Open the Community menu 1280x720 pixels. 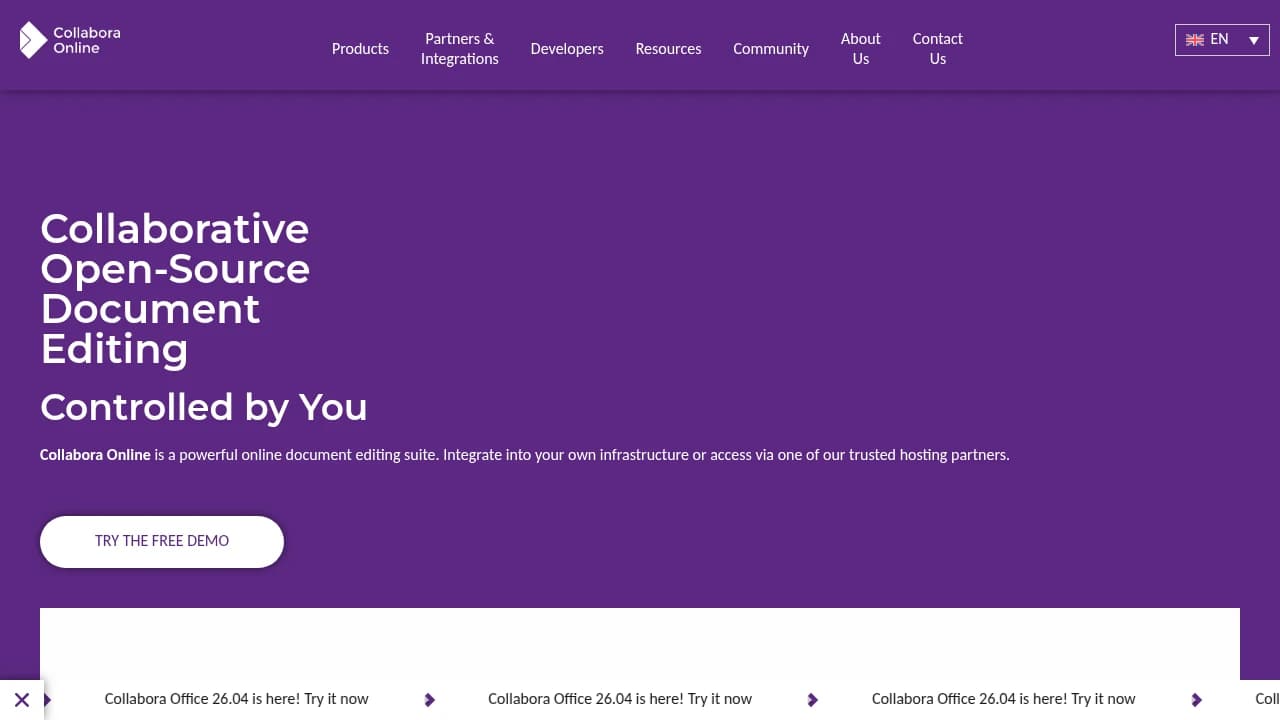pyautogui.click(x=771, y=48)
